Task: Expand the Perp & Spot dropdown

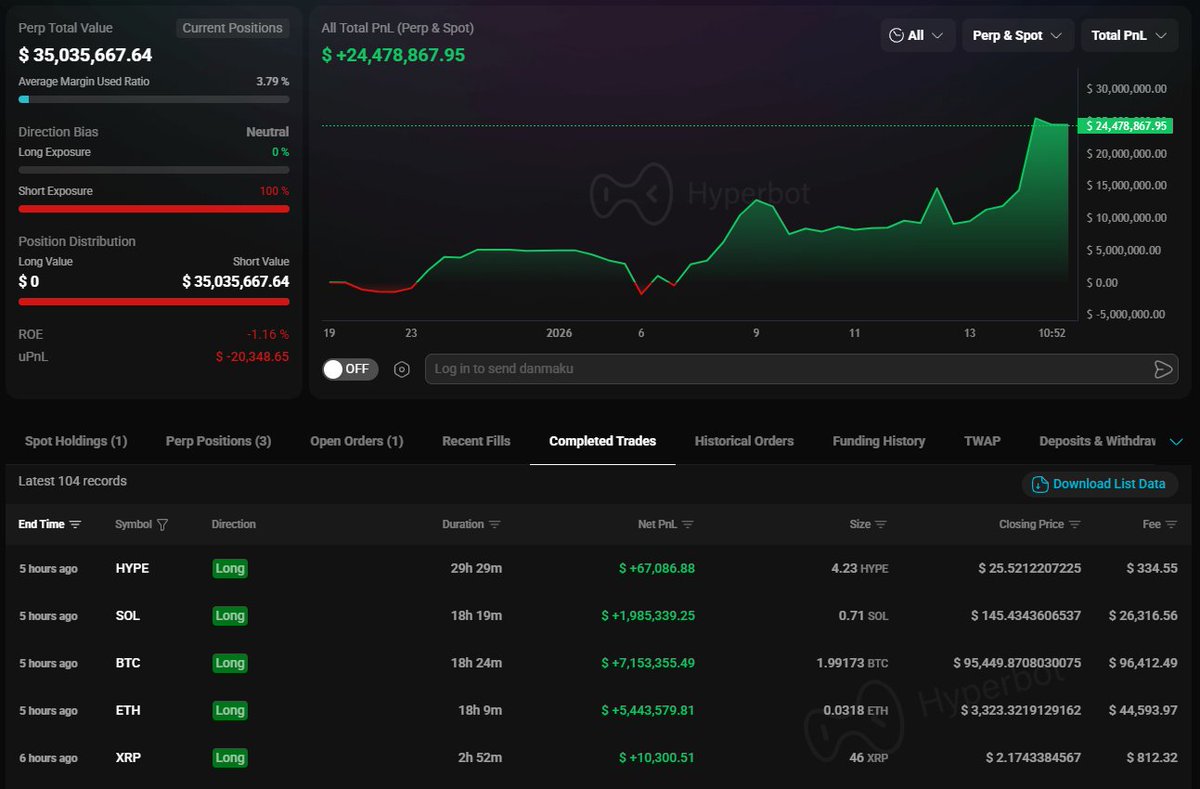Action: (x=1018, y=35)
